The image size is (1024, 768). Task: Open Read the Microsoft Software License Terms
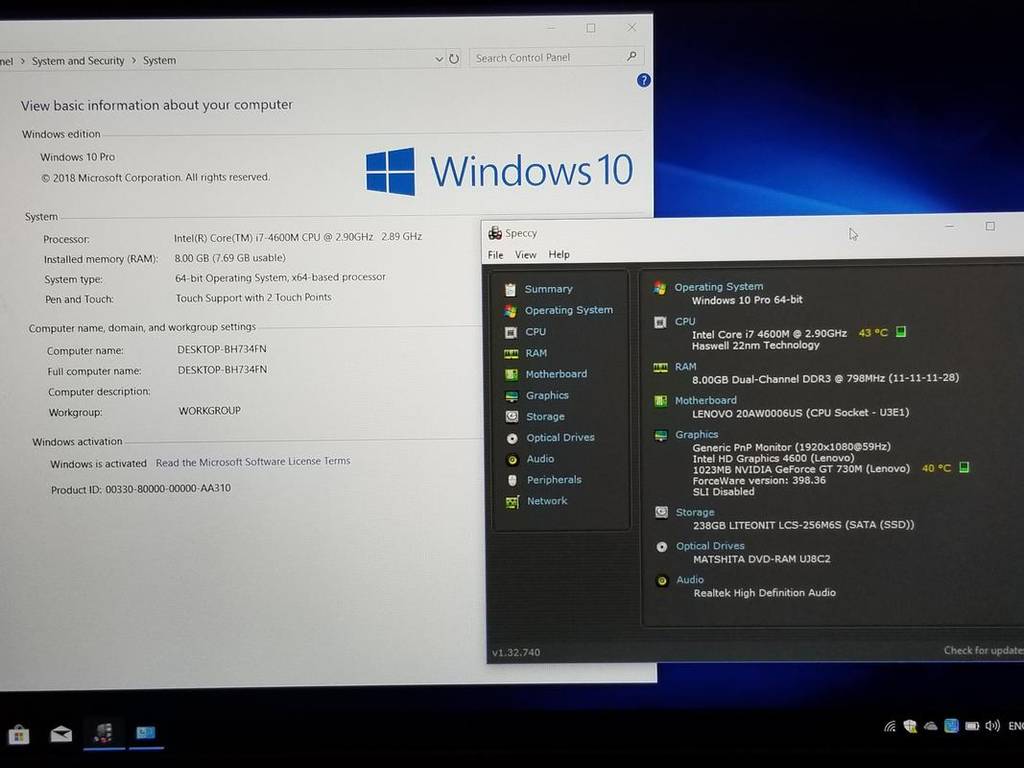tap(253, 462)
